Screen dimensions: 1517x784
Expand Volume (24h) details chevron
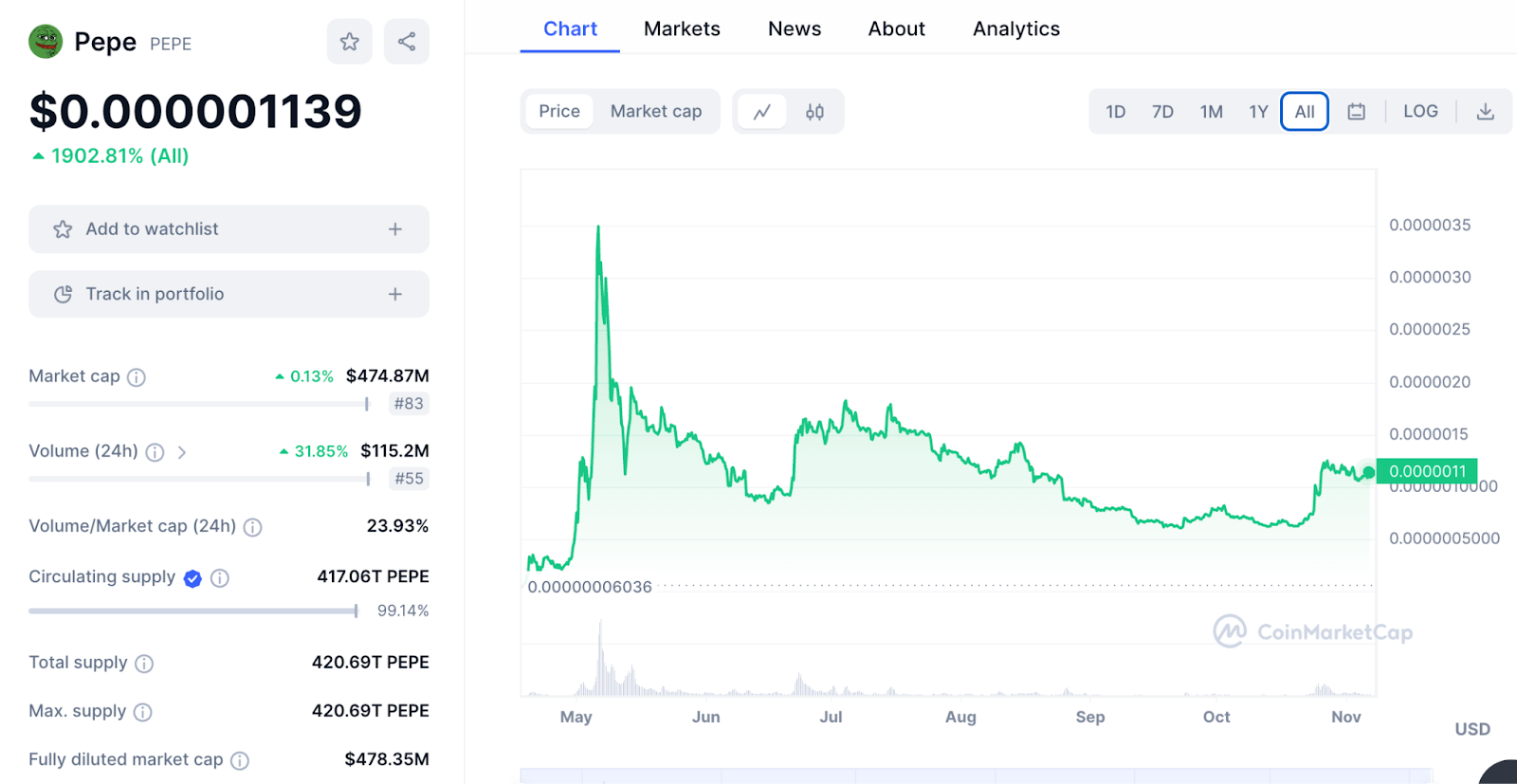click(x=182, y=452)
